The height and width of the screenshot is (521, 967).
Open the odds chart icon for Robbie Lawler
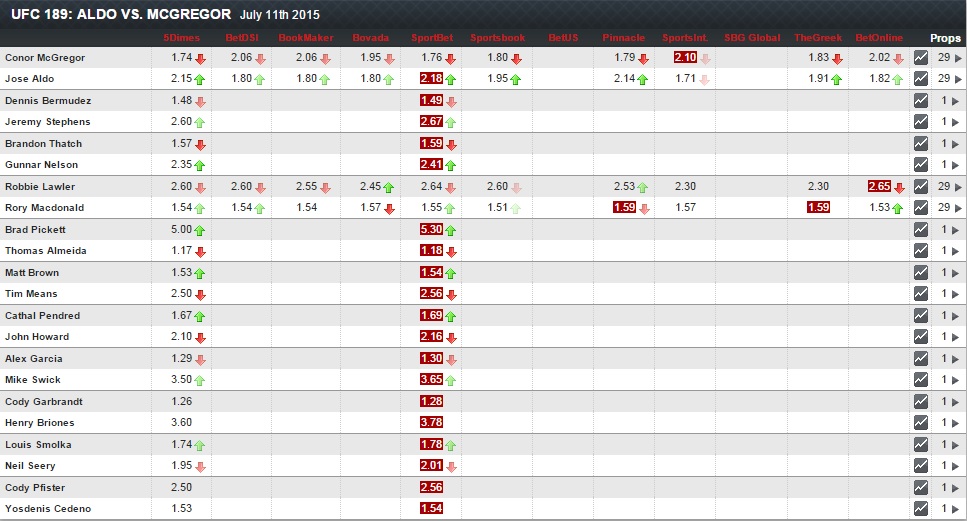(x=921, y=186)
